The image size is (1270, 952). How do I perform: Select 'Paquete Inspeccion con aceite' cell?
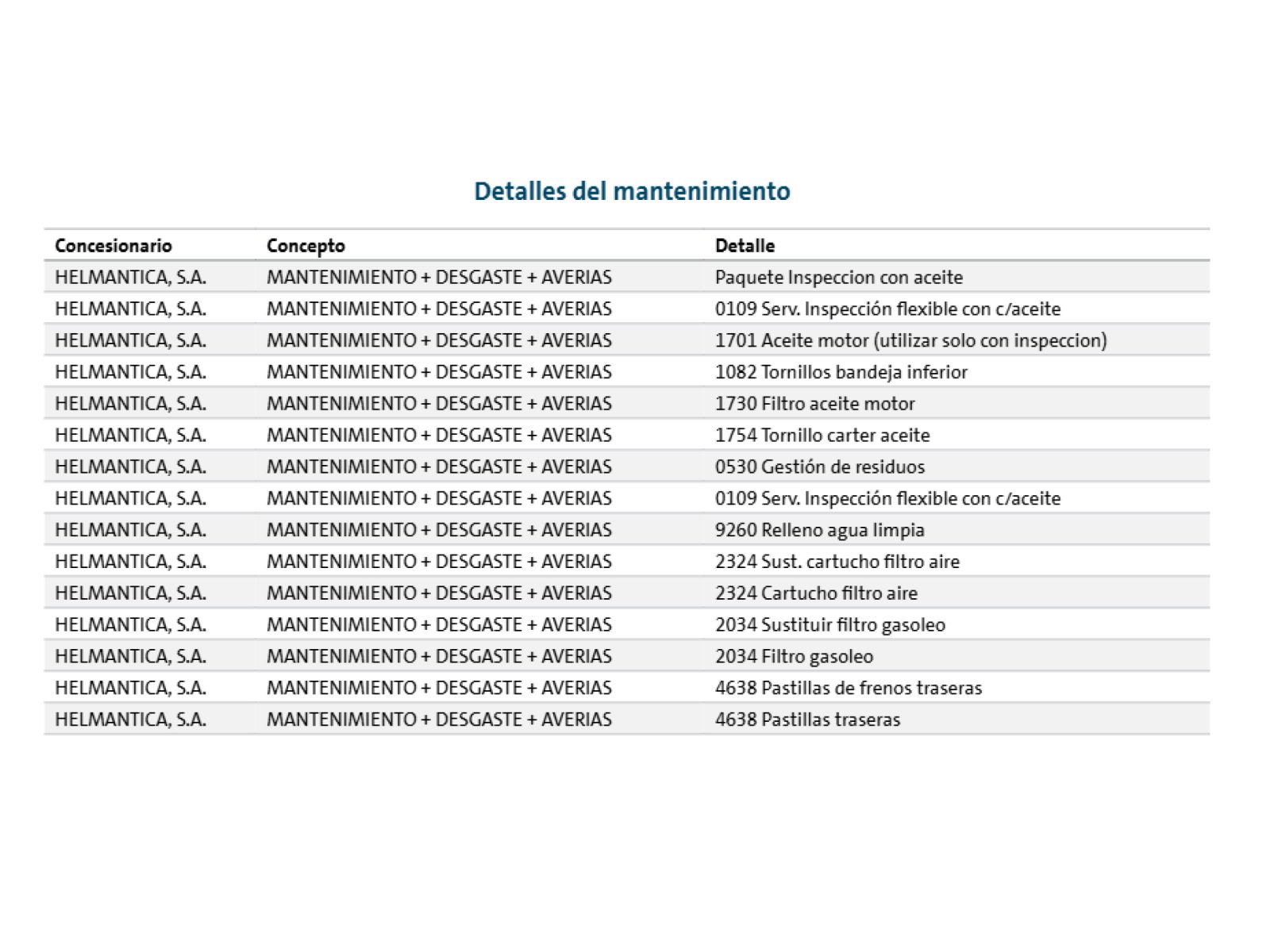pyautogui.click(x=838, y=277)
